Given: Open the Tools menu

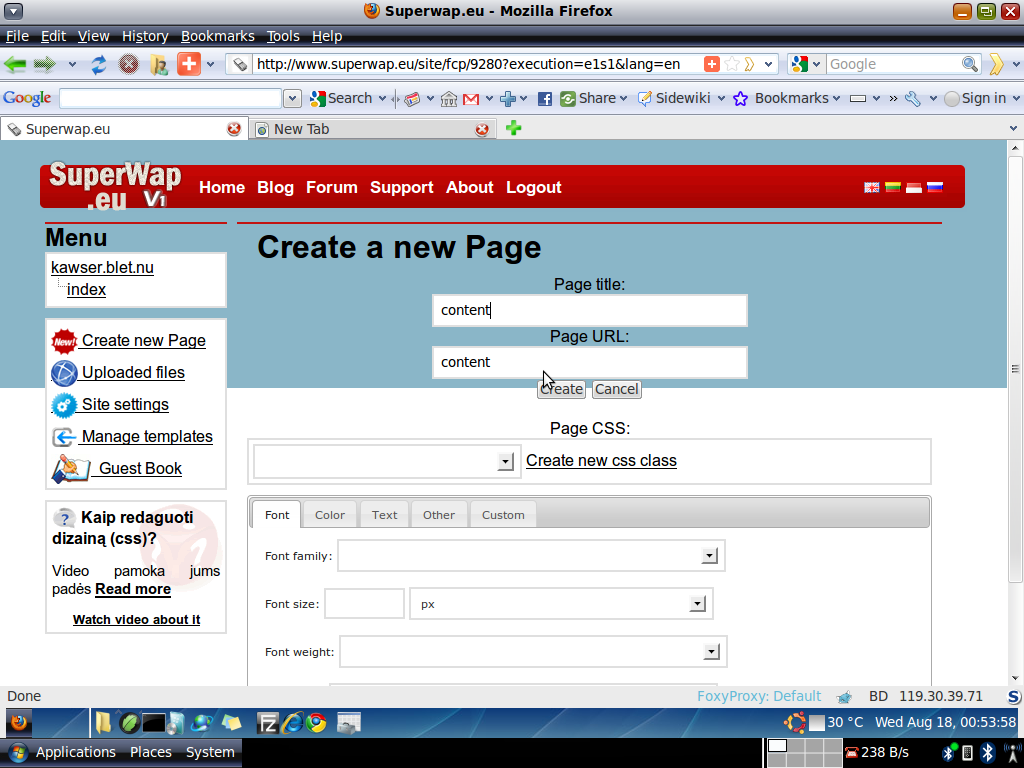Looking at the screenshot, I should click(283, 36).
